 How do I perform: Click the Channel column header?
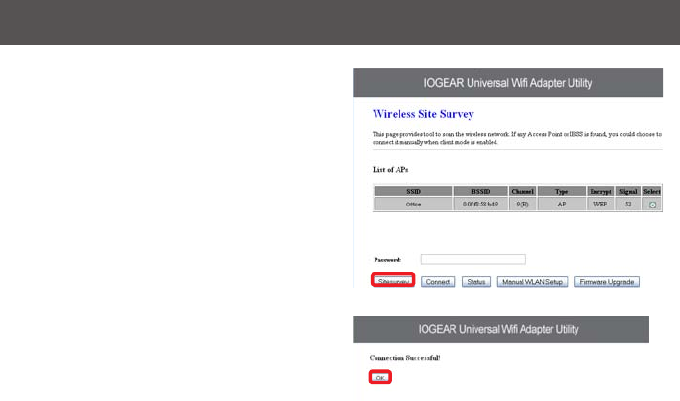(x=523, y=192)
